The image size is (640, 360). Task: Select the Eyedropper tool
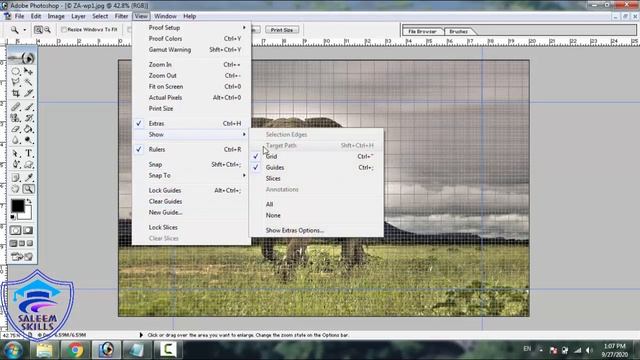coord(28,178)
